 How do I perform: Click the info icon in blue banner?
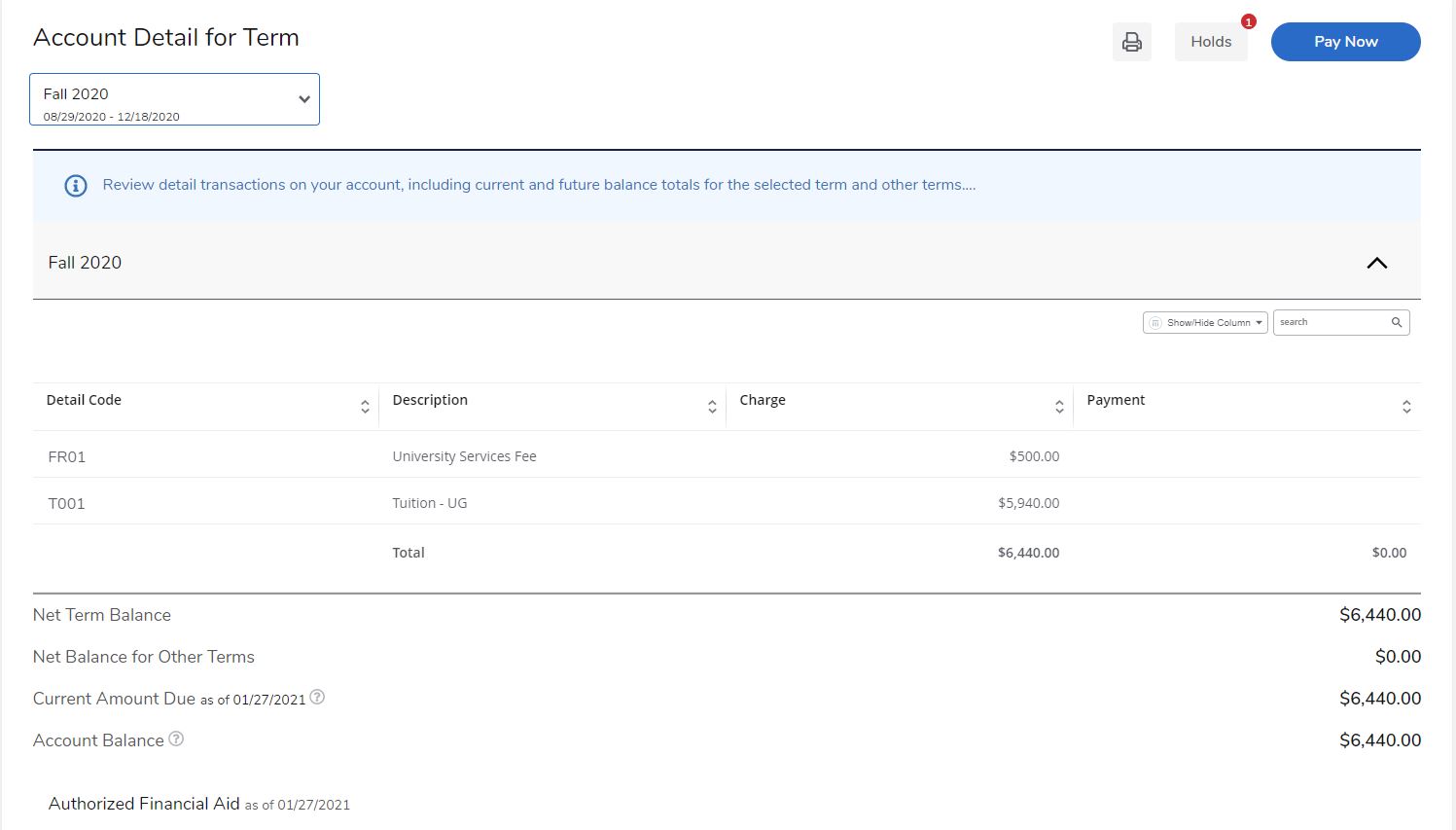pyautogui.click(x=76, y=186)
